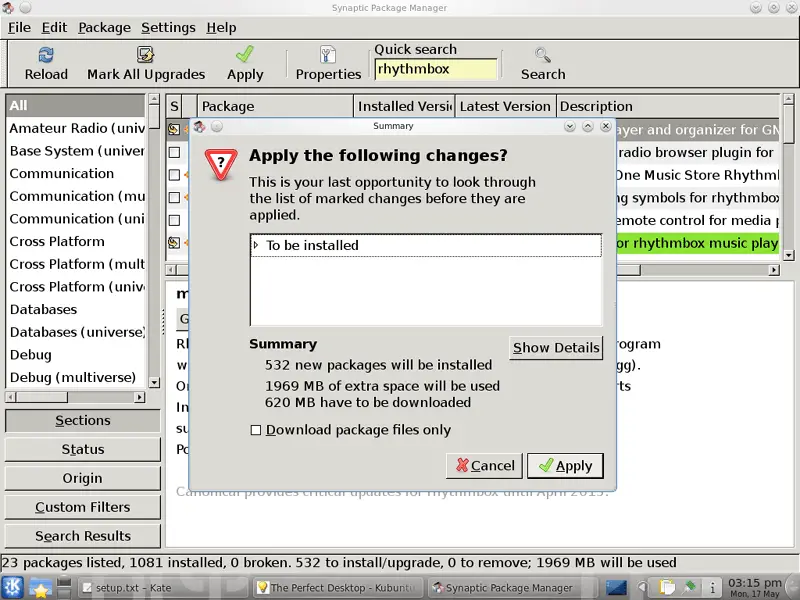Click the red X Cancel button
This screenshot has height=600, width=800.
pos(484,465)
